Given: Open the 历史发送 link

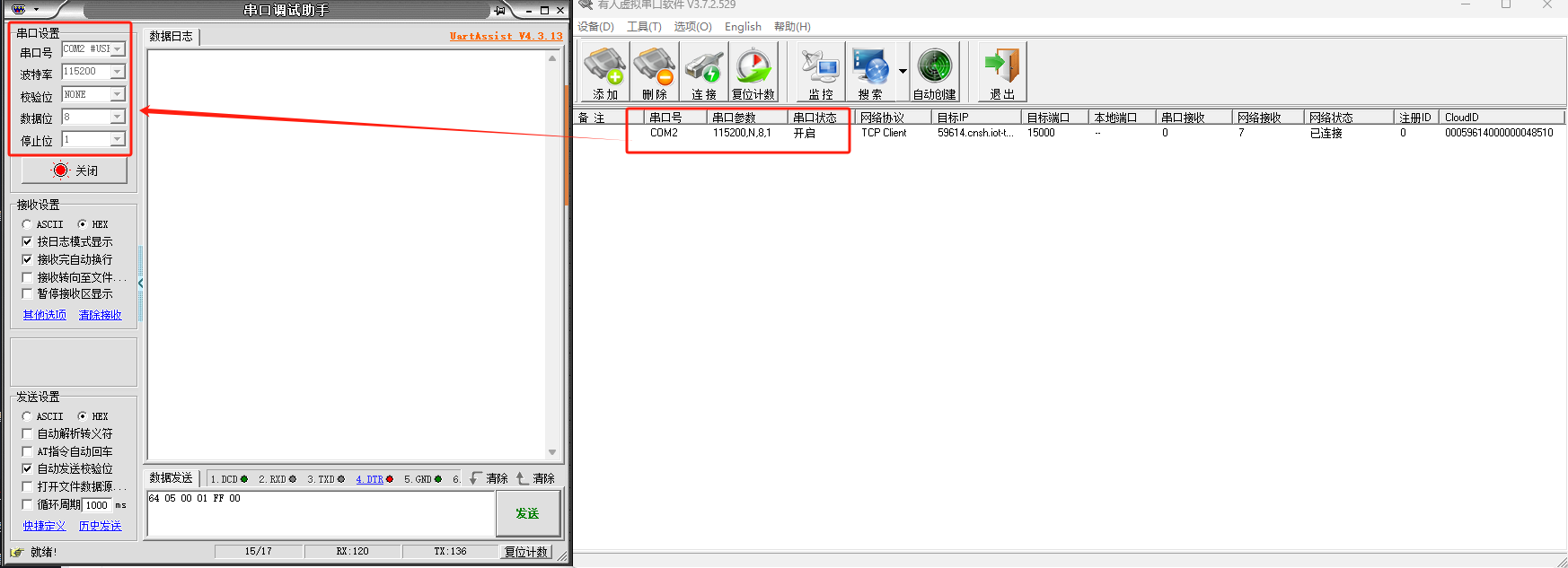Looking at the screenshot, I should 100,526.
